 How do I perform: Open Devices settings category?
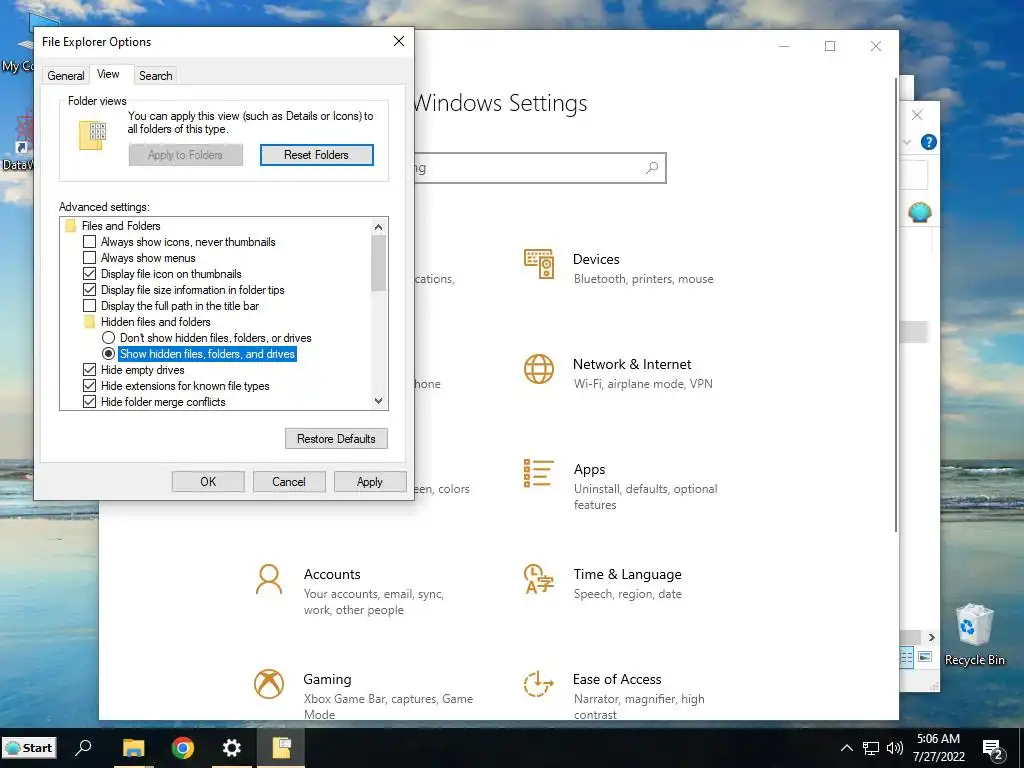618,268
